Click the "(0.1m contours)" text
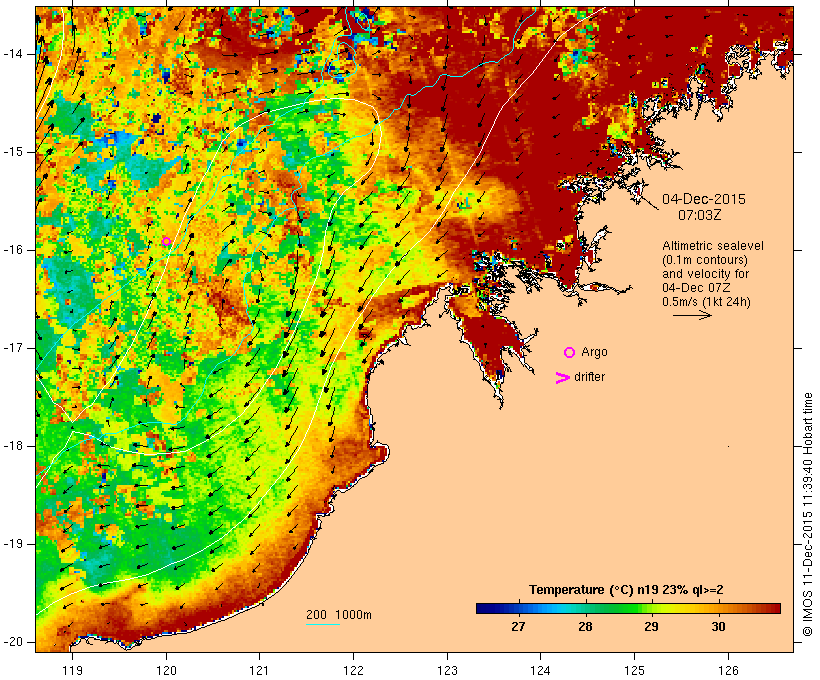 click(705, 260)
